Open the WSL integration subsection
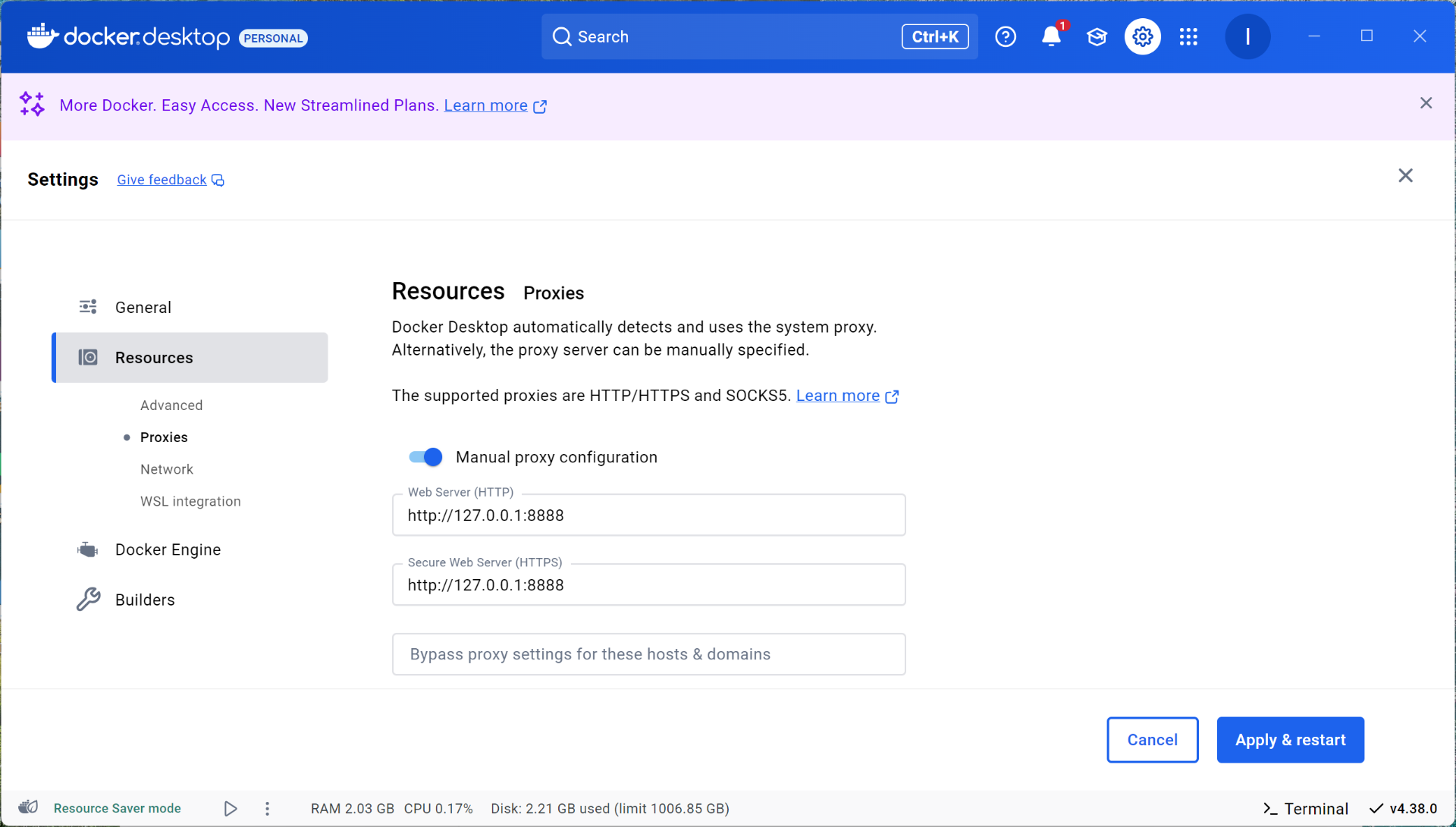 tap(190, 501)
